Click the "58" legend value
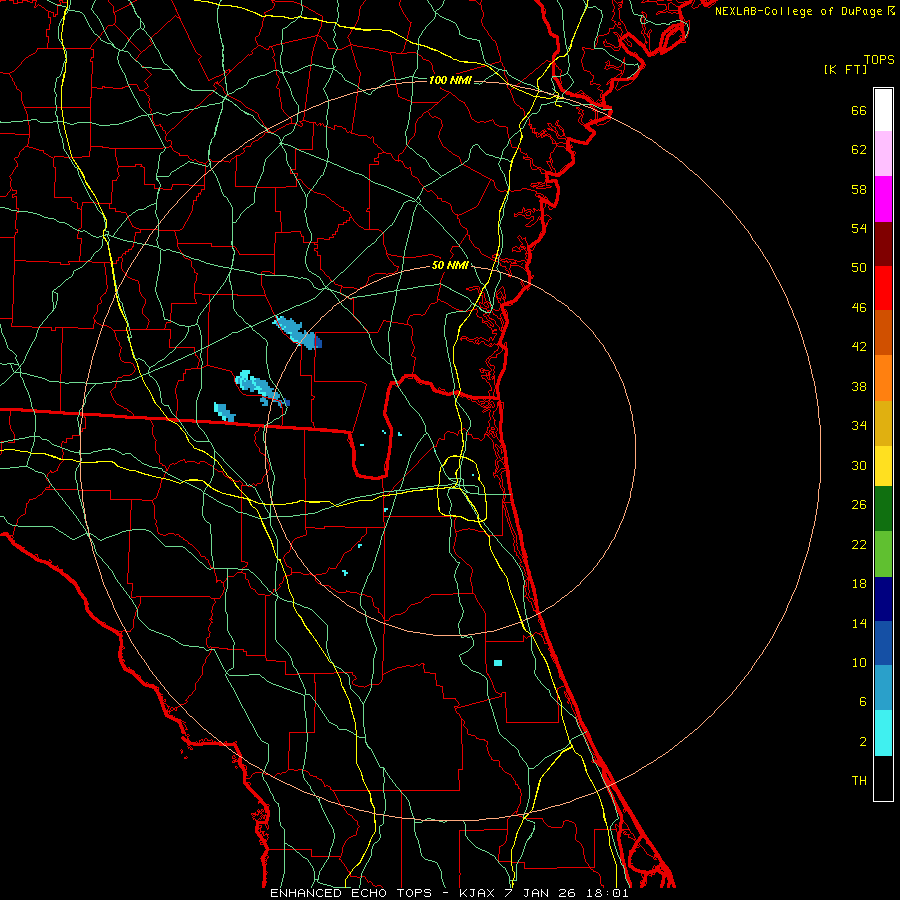 tap(859, 189)
